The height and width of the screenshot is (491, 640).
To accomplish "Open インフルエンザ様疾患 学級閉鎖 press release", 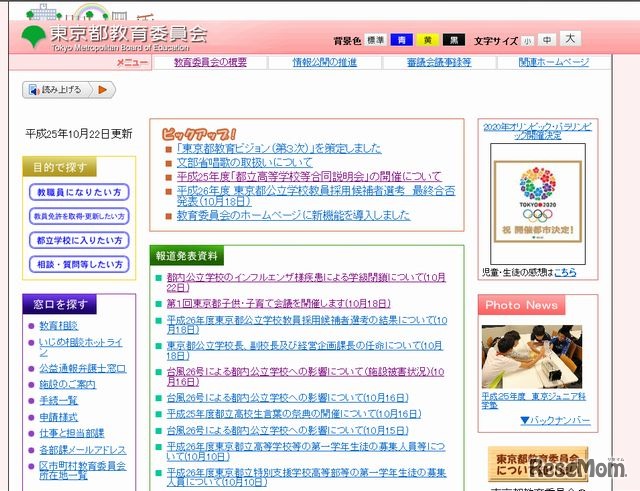I will click(x=306, y=282).
